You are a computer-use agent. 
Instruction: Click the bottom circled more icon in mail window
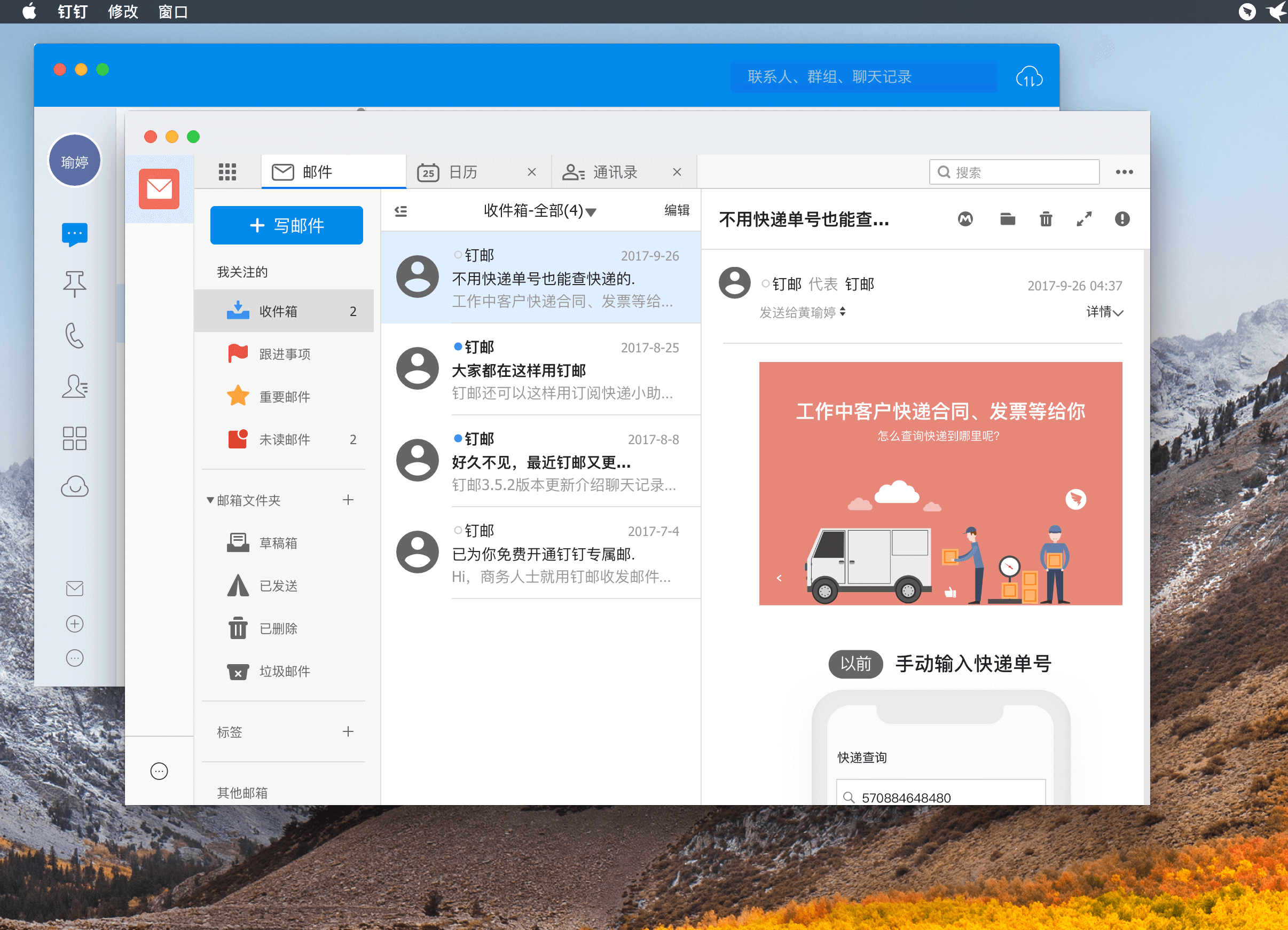[159, 770]
